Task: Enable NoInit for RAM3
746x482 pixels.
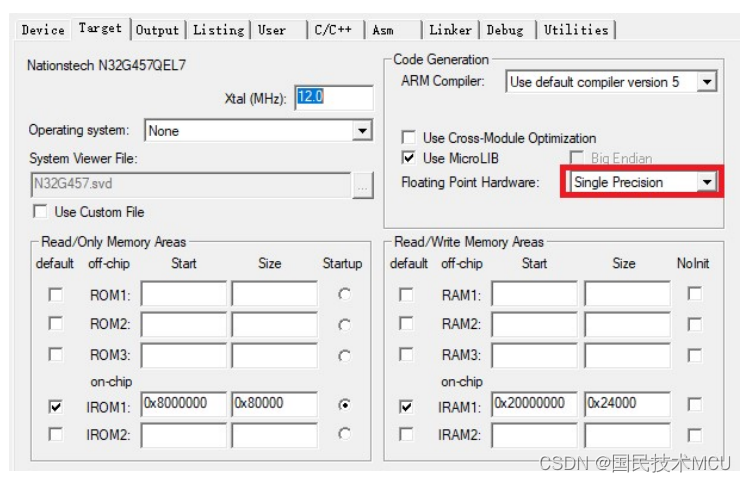Action: pos(695,355)
